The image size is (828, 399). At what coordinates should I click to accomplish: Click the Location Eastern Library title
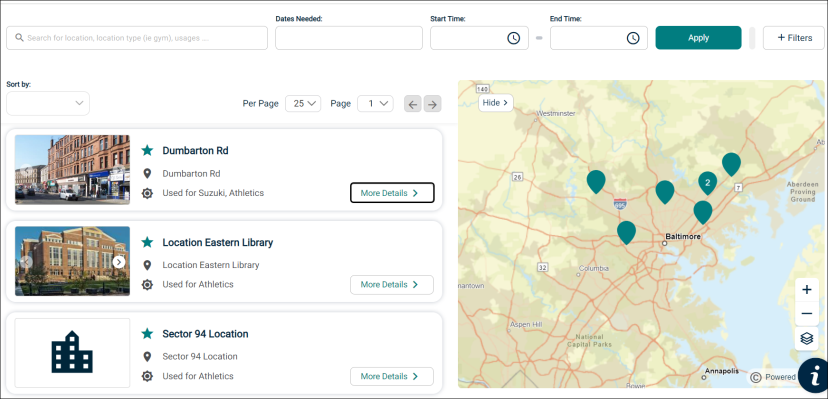pos(218,242)
